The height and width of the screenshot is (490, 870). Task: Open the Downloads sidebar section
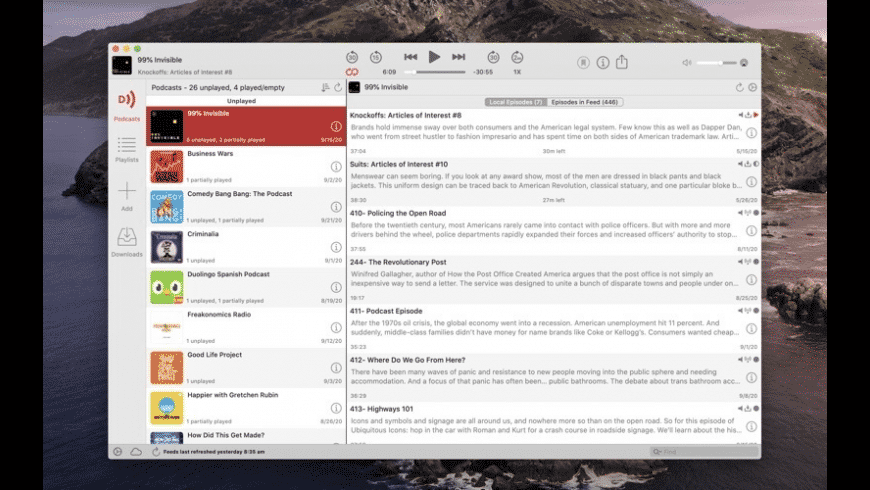[127, 242]
